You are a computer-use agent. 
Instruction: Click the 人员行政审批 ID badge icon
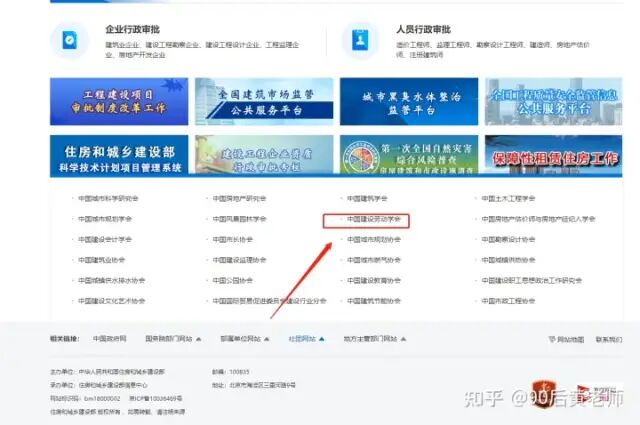360,40
